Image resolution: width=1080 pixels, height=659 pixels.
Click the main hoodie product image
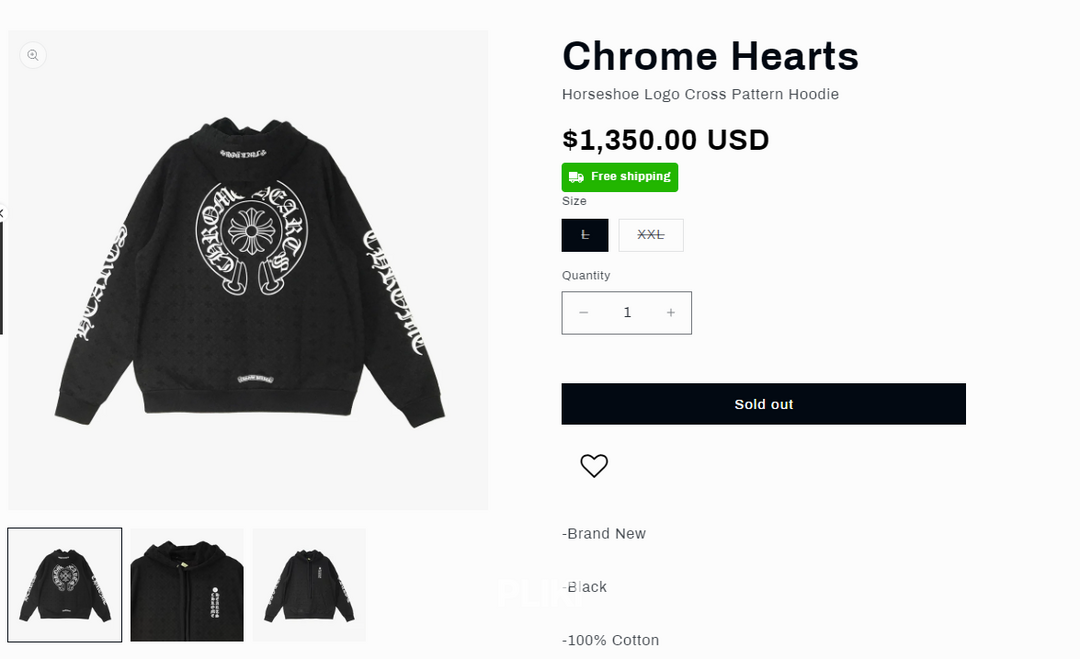[248, 270]
